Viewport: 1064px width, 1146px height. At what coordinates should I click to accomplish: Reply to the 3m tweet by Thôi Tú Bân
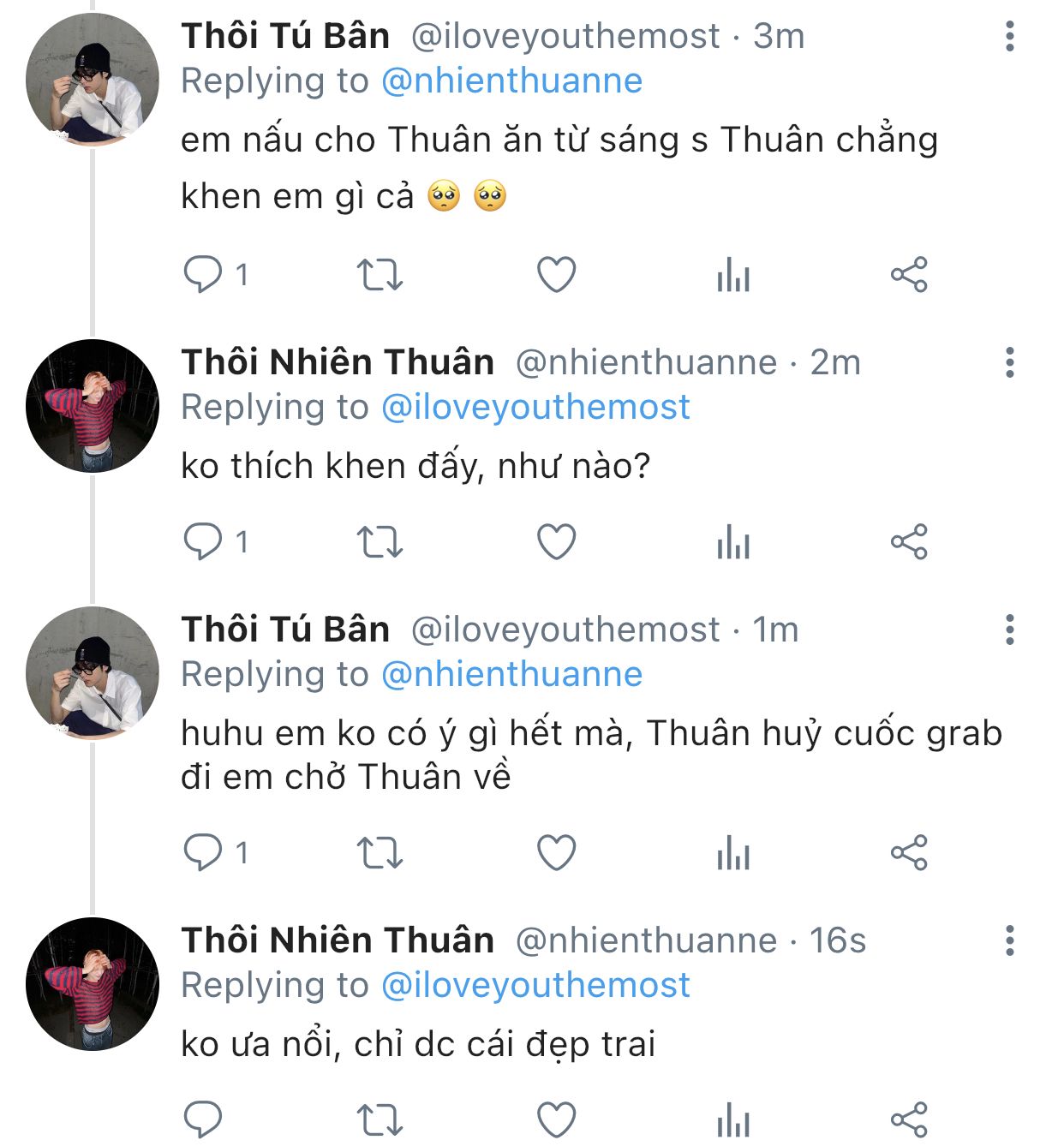(203, 275)
